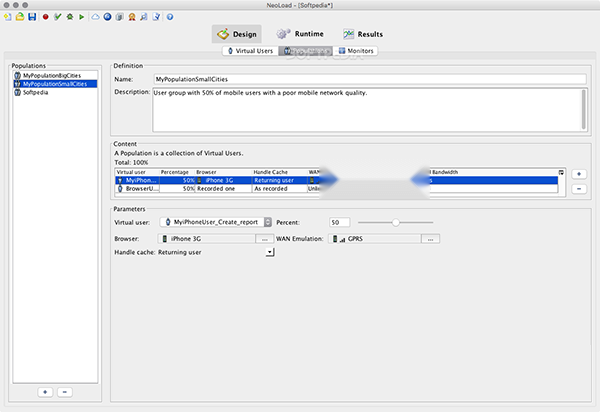Open WAN Emulation chooser ellipsis button
Viewport: 600px width, 412px height.
tap(430, 239)
